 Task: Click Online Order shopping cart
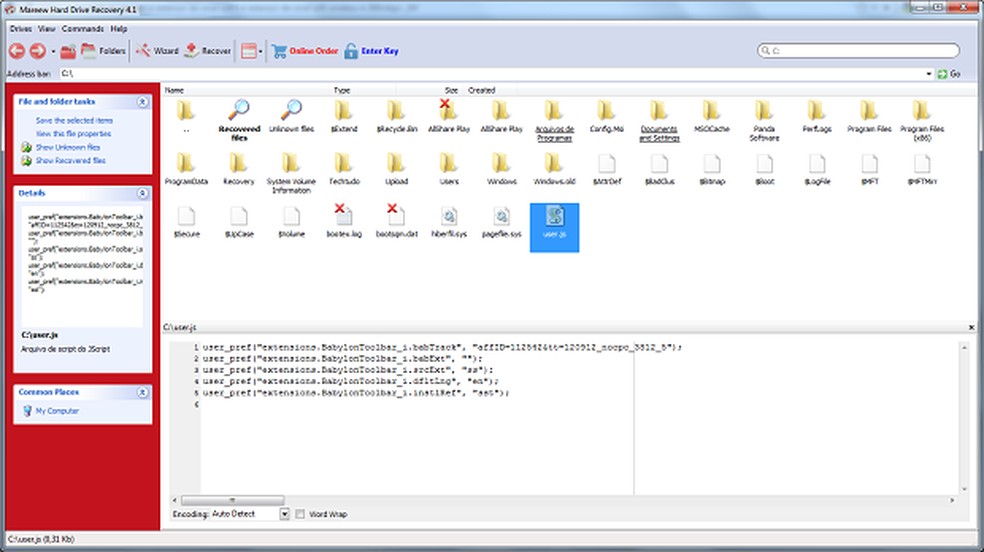306,51
